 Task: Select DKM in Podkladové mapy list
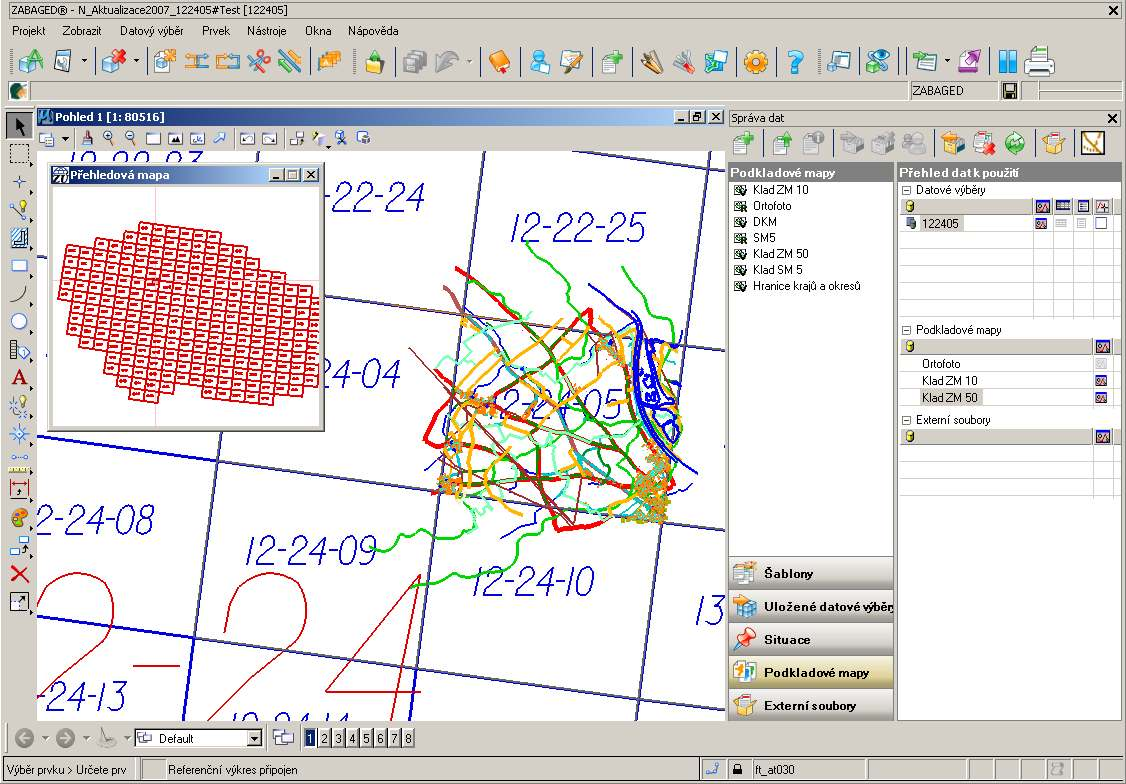[x=765, y=222]
